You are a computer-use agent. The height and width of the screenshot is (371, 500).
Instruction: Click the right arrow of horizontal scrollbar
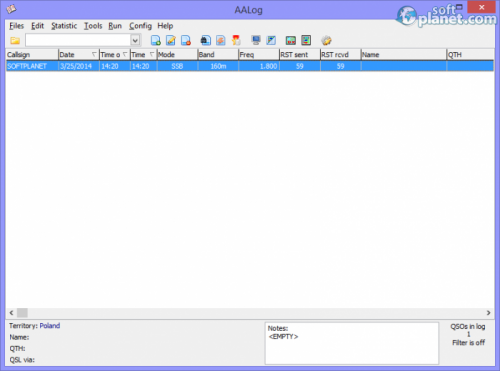(488, 313)
